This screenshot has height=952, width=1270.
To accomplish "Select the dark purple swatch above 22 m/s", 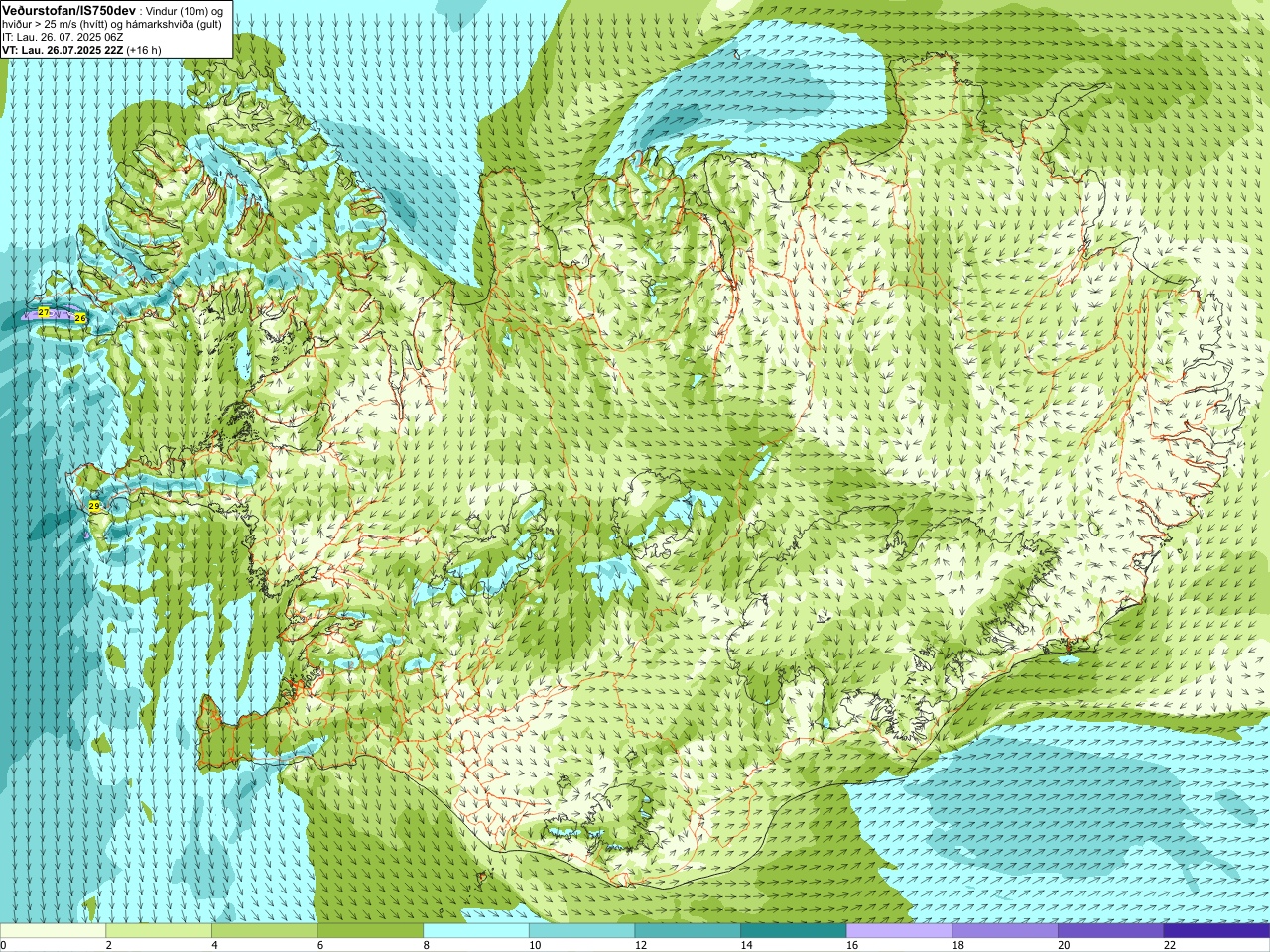I will (1216, 931).
